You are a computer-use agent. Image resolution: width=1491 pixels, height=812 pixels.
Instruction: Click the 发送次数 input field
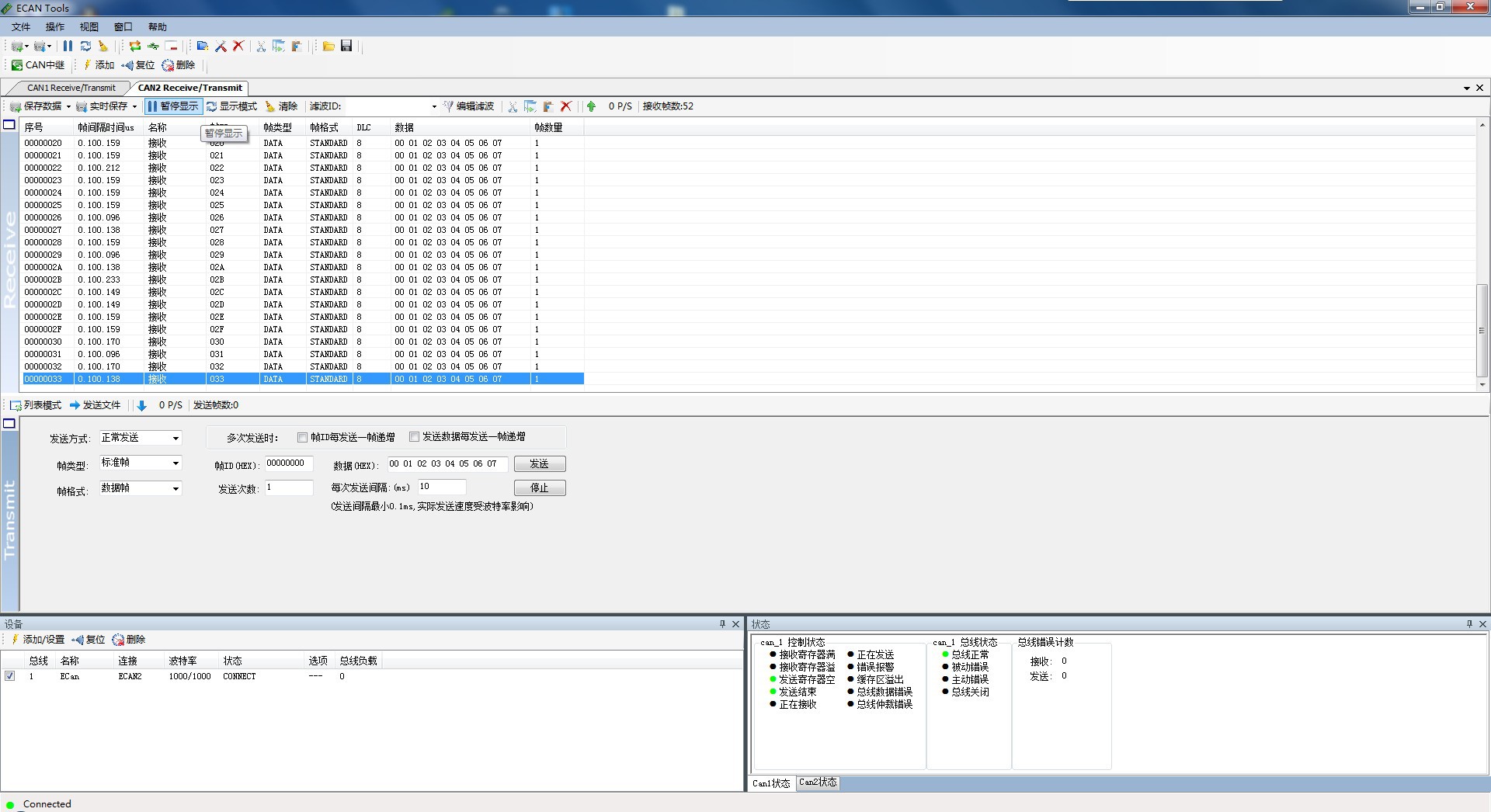289,488
